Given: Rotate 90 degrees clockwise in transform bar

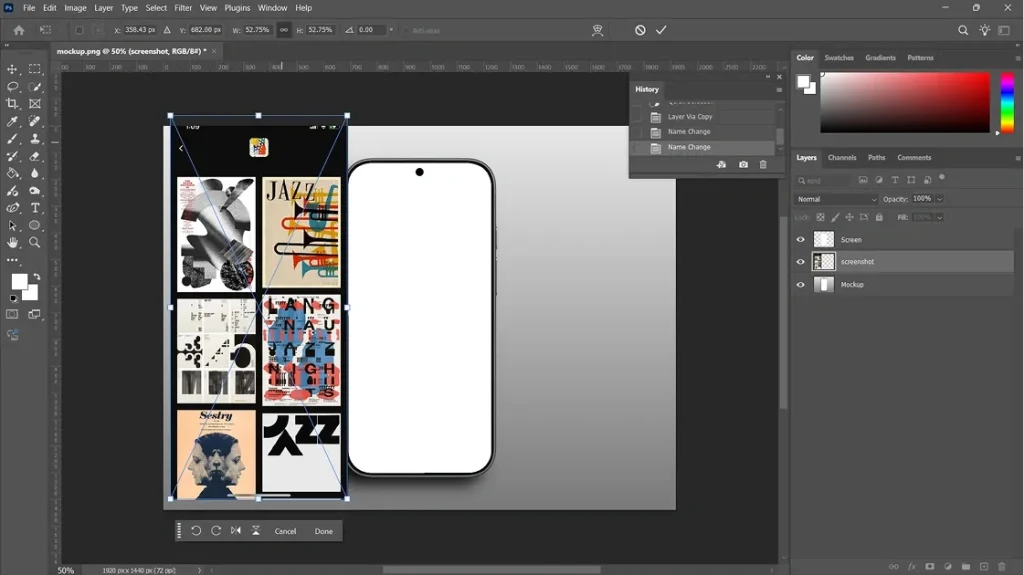Looking at the screenshot, I should 216,531.
